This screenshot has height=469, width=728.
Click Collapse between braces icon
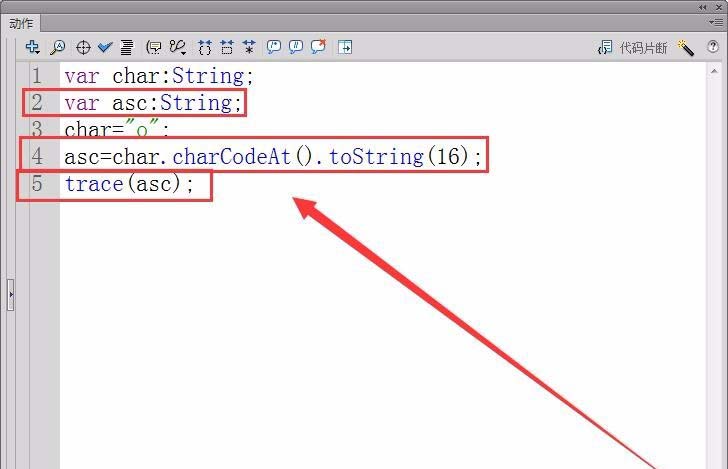[204, 47]
